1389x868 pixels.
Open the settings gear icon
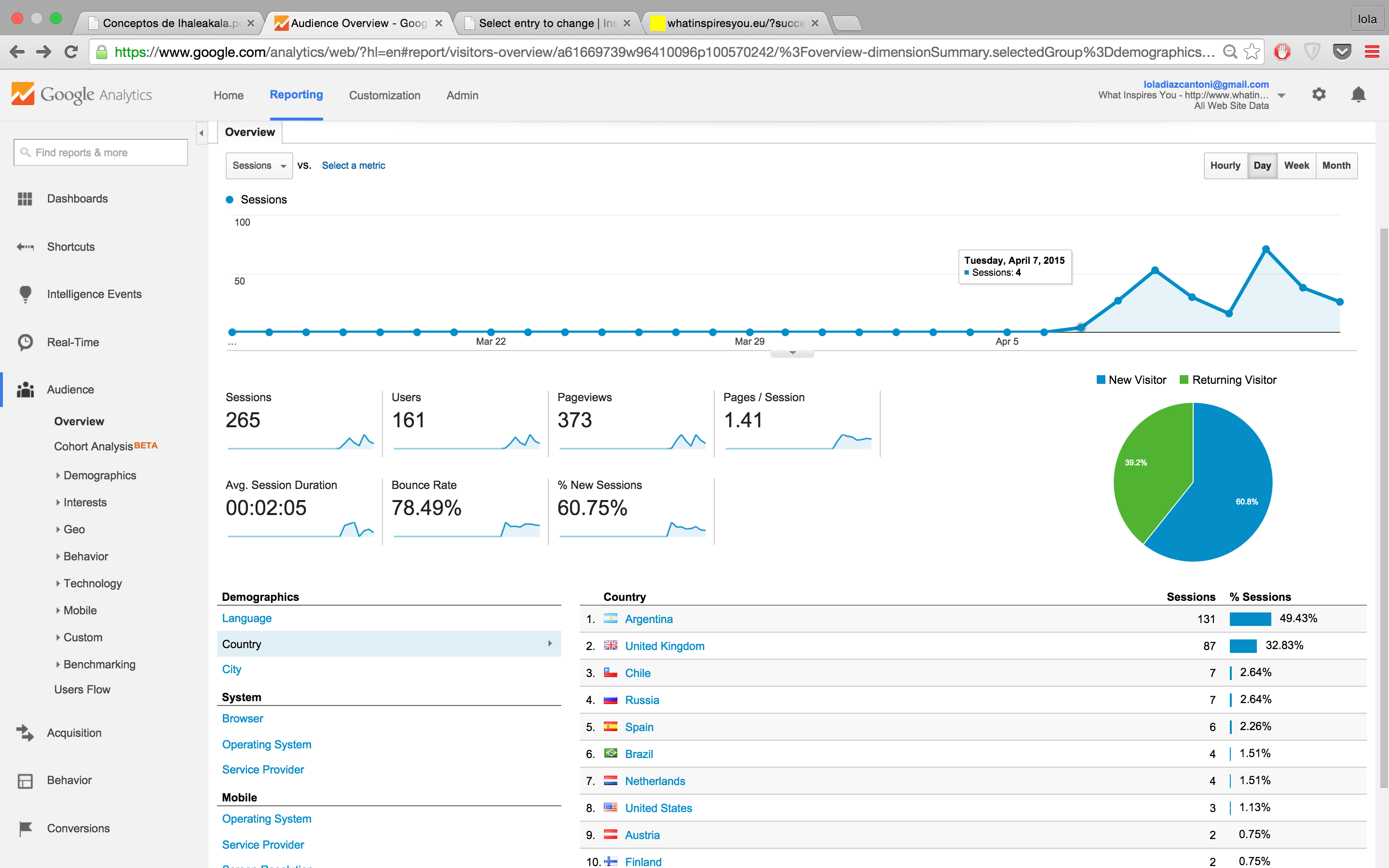point(1319,94)
